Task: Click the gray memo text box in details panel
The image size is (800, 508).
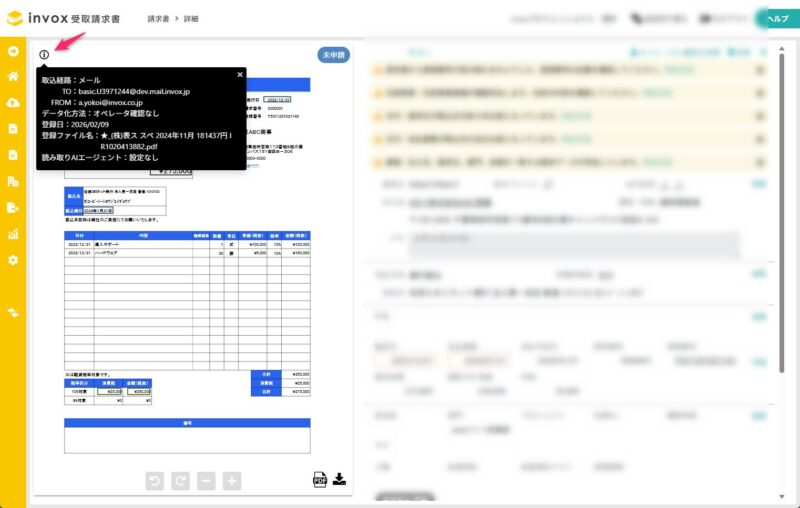Action: click(574, 245)
